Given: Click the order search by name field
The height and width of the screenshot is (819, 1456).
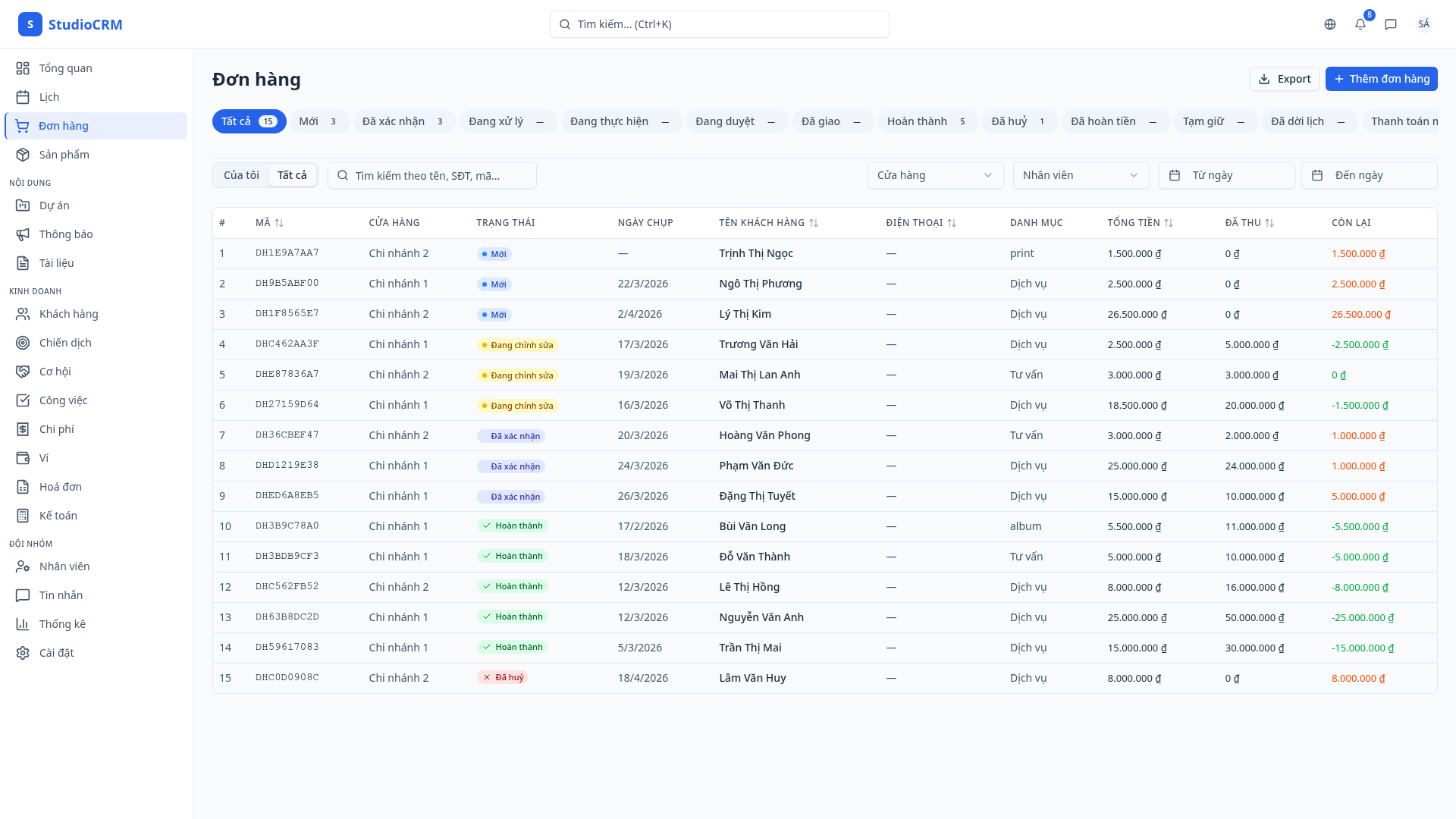Looking at the screenshot, I should tap(432, 176).
